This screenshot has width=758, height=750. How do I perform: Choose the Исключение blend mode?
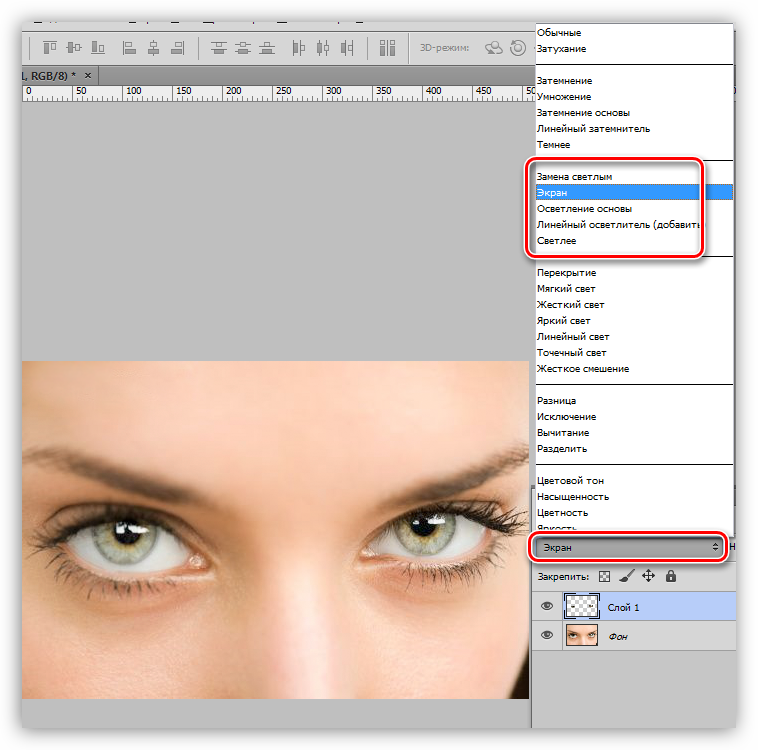click(x=566, y=416)
